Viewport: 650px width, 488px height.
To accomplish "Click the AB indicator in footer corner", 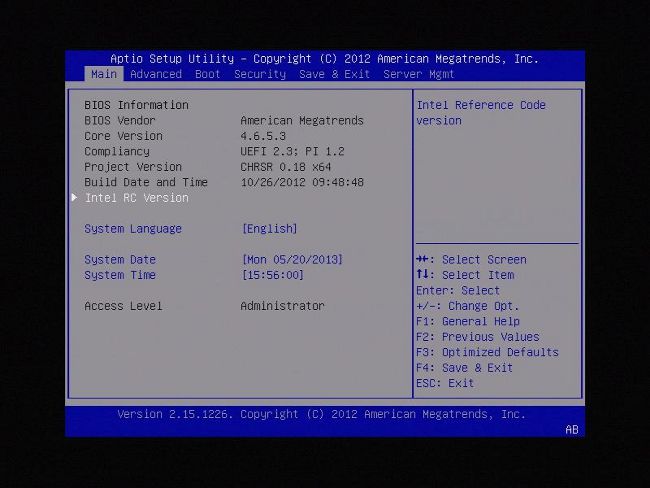I will click(572, 430).
